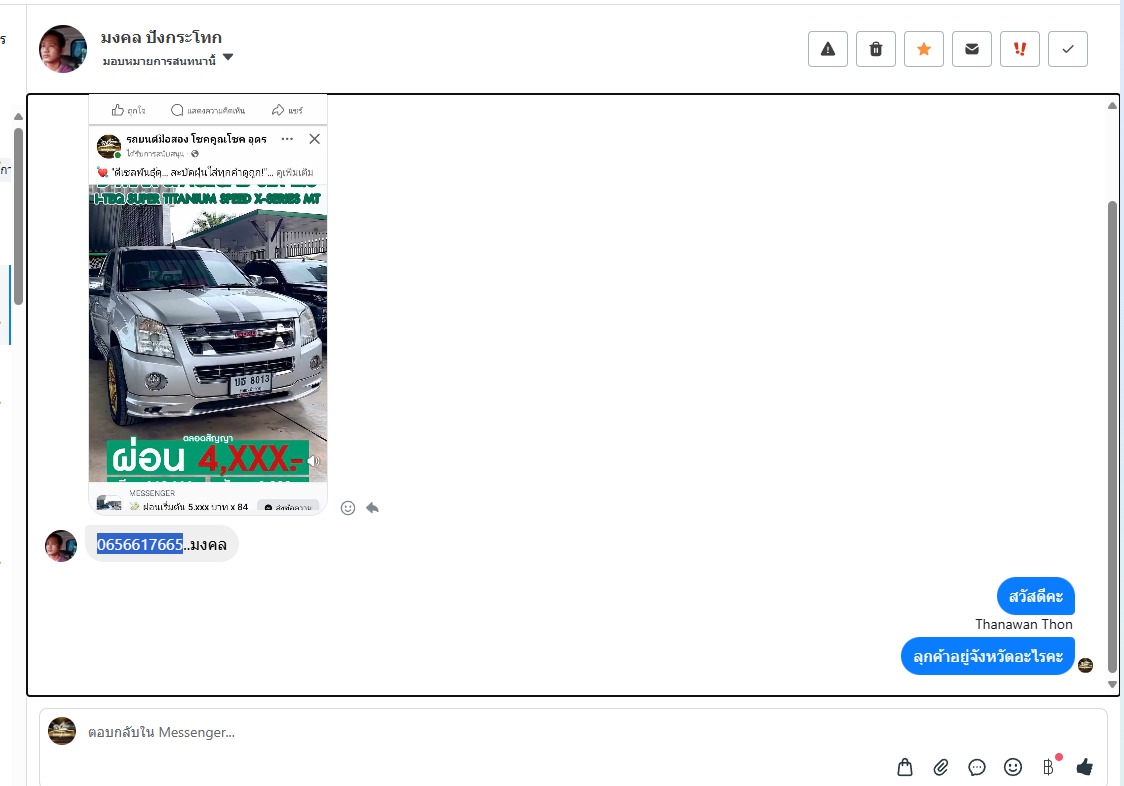Open the shopping bag products icon
Screen dimensions: 1124x786
[905, 767]
